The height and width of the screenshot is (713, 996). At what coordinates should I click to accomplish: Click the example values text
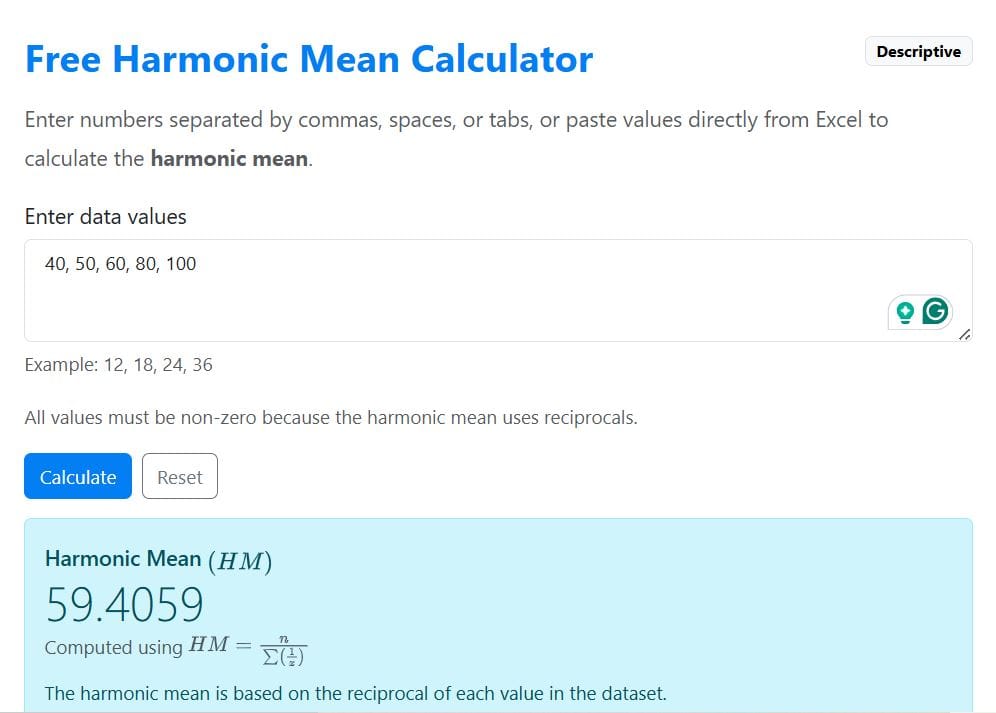tap(118, 364)
